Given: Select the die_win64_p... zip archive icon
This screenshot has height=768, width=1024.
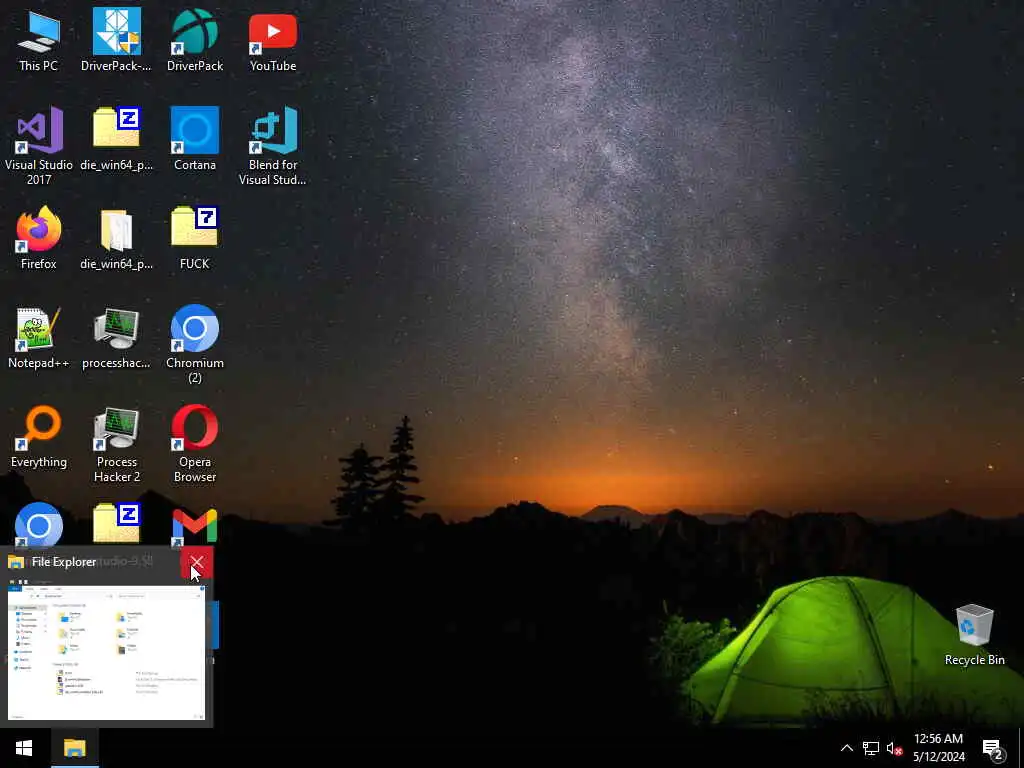Looking at the screenshot, I should pos(116,139).
